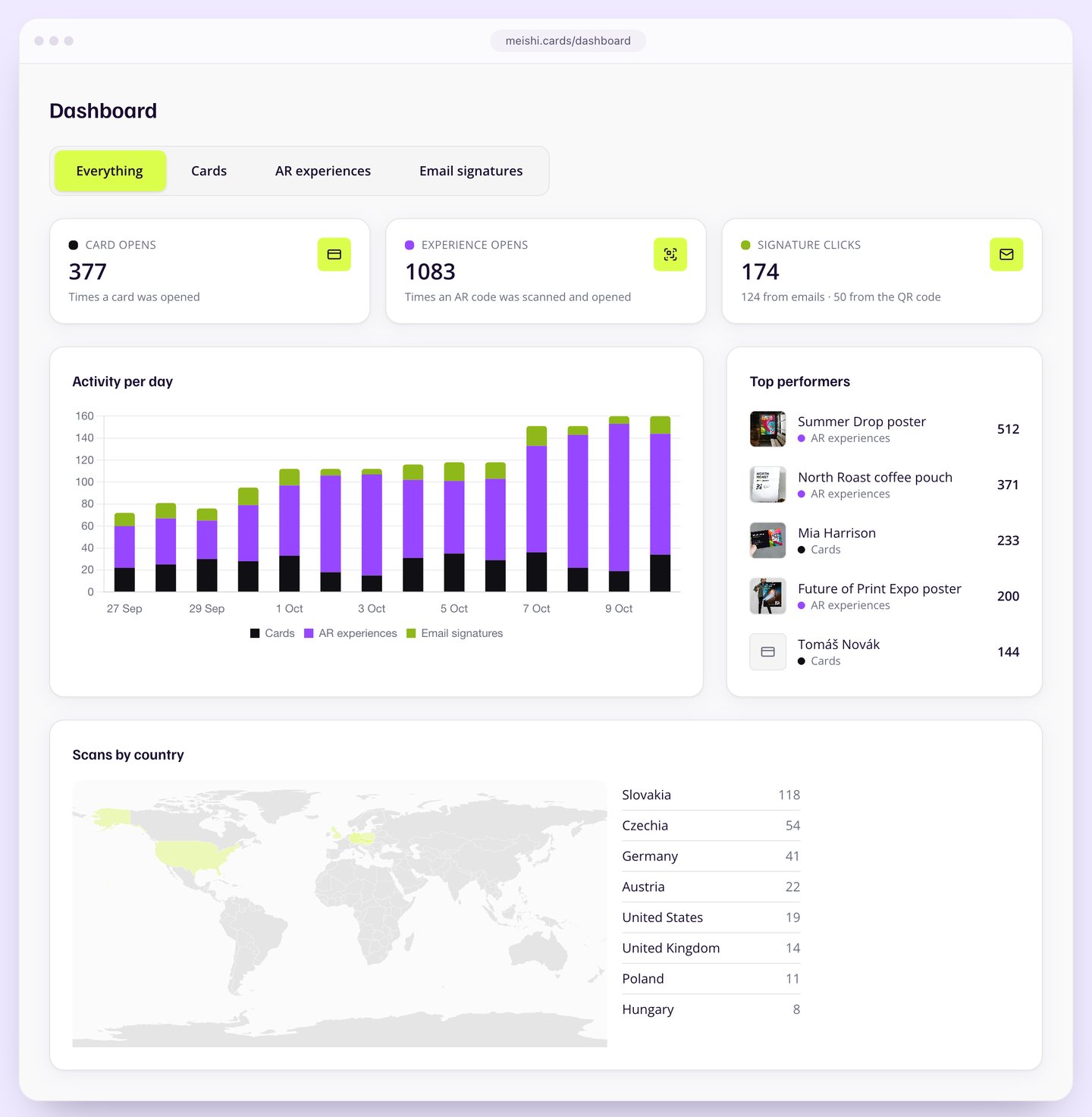Switch to the Cards tab
The height and width of the screenshot is (1117, 1092).
point(209,171)
